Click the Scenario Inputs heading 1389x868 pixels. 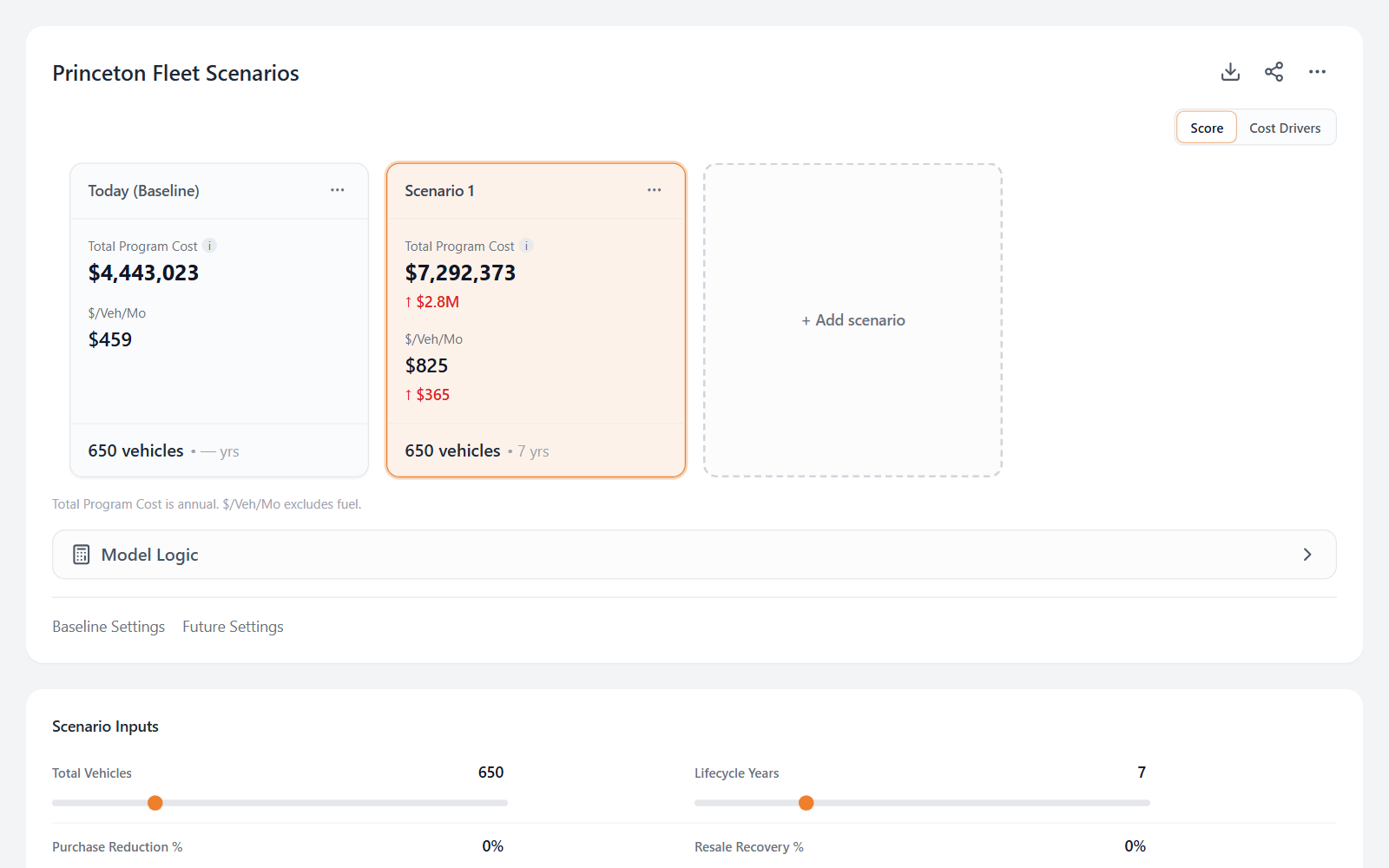click(x=105, y=727)
